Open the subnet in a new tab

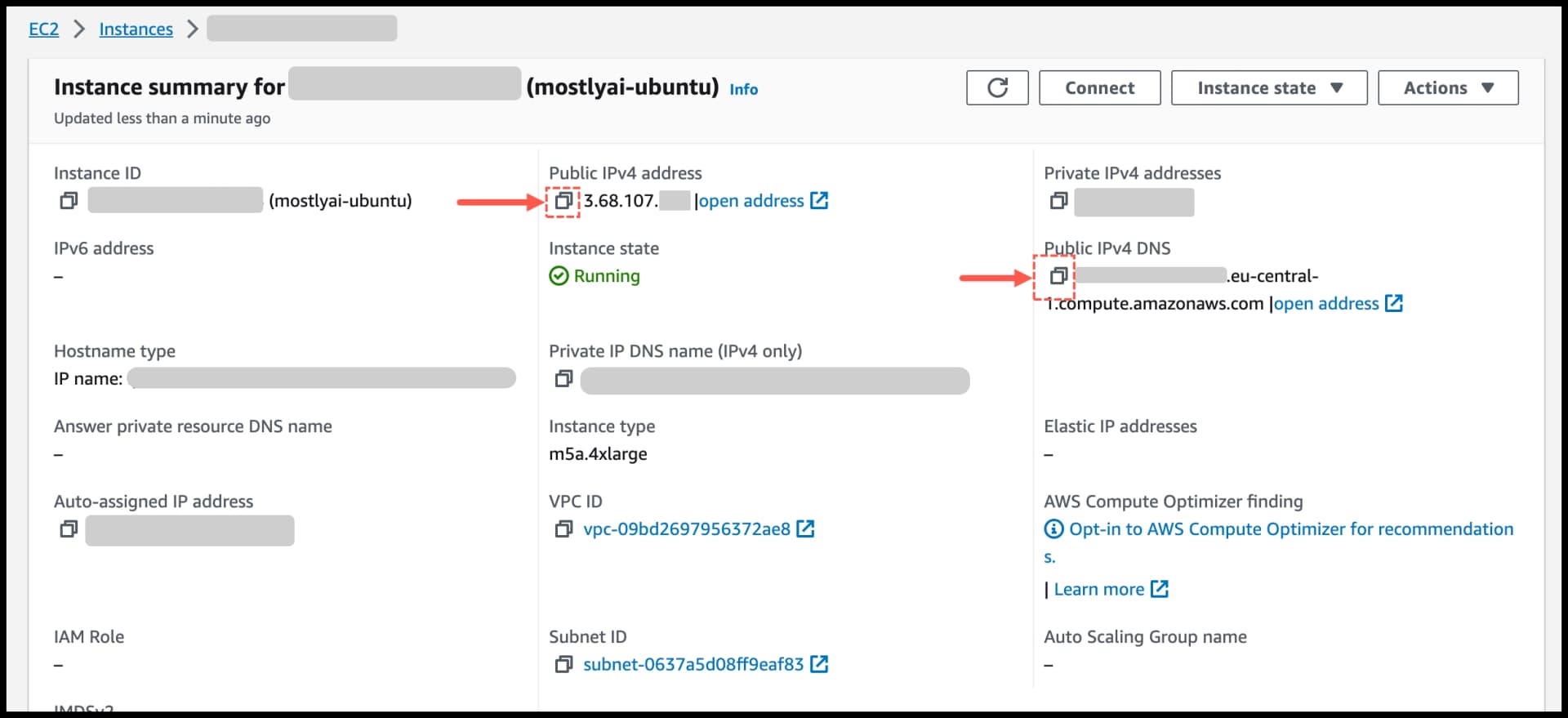tap(820, 664)
